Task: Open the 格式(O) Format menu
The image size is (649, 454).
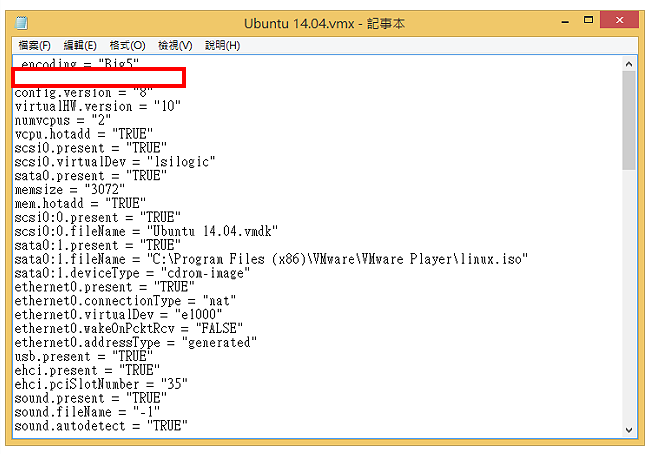Action: [x=127, y=45]
